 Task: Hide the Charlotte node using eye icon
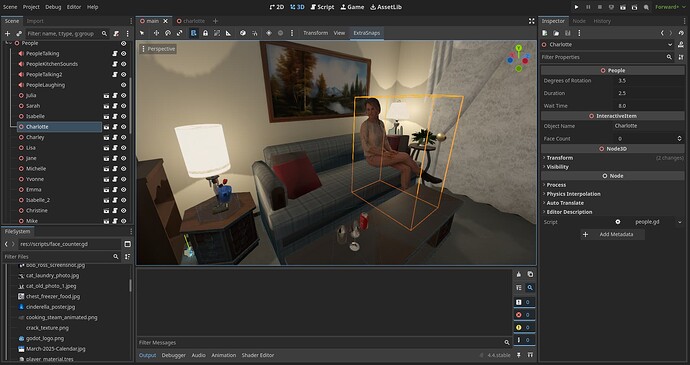pos(124,127)
